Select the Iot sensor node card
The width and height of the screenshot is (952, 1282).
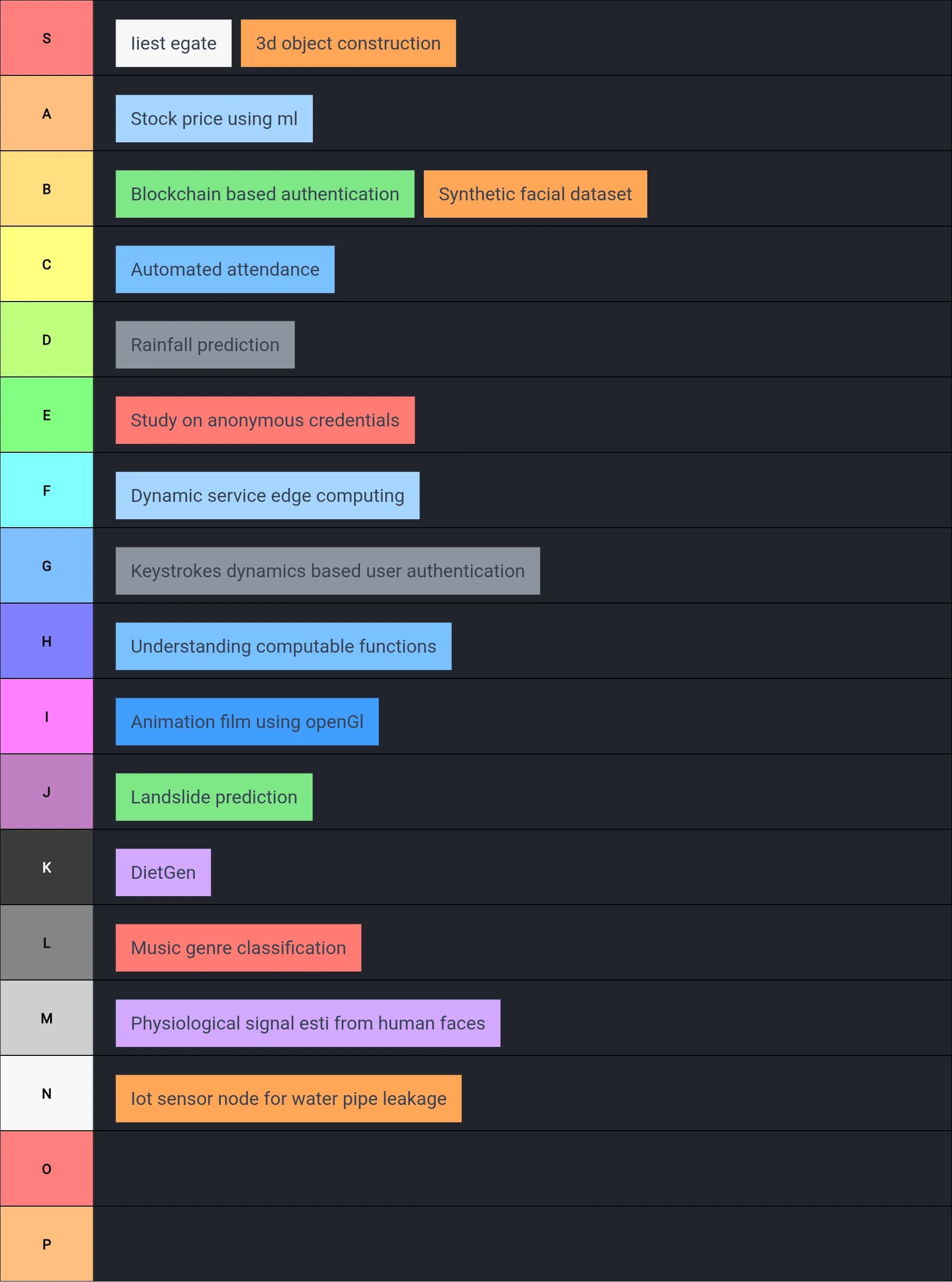(x=288, y=1099)
